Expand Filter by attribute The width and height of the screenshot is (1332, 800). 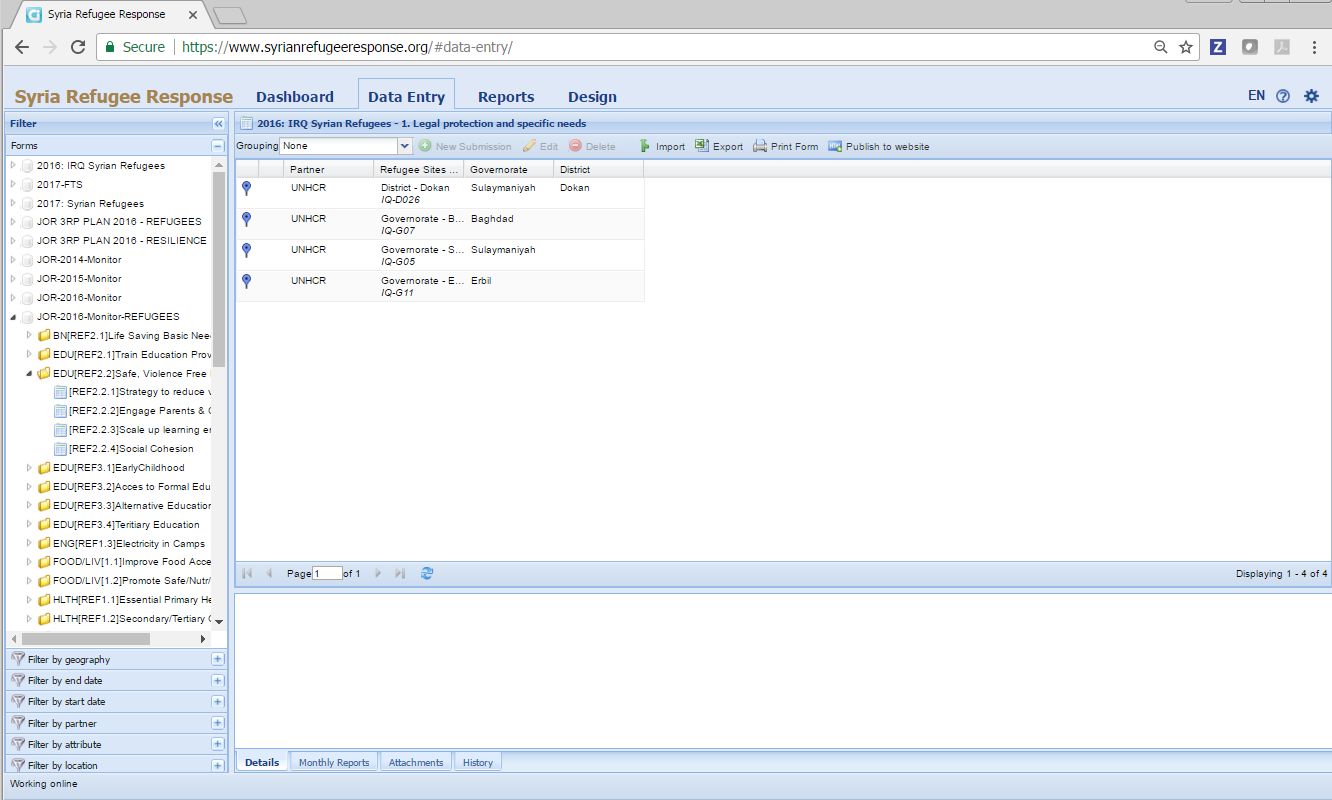point(218,744)
